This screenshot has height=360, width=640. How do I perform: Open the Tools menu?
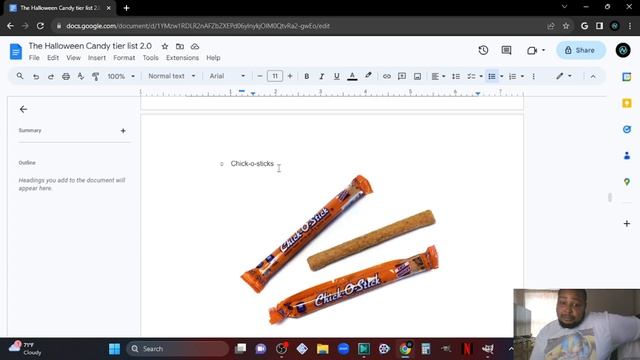[150, 58]
